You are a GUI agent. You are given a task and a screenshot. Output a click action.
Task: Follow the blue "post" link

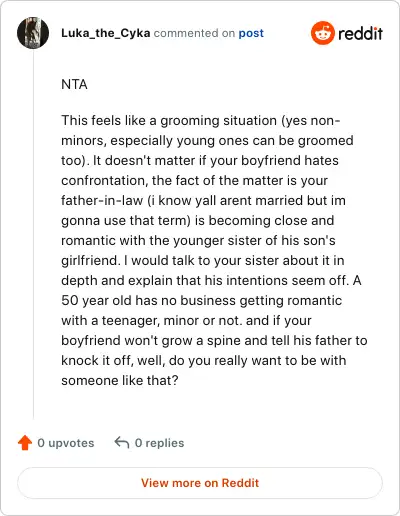click(251, 33)
